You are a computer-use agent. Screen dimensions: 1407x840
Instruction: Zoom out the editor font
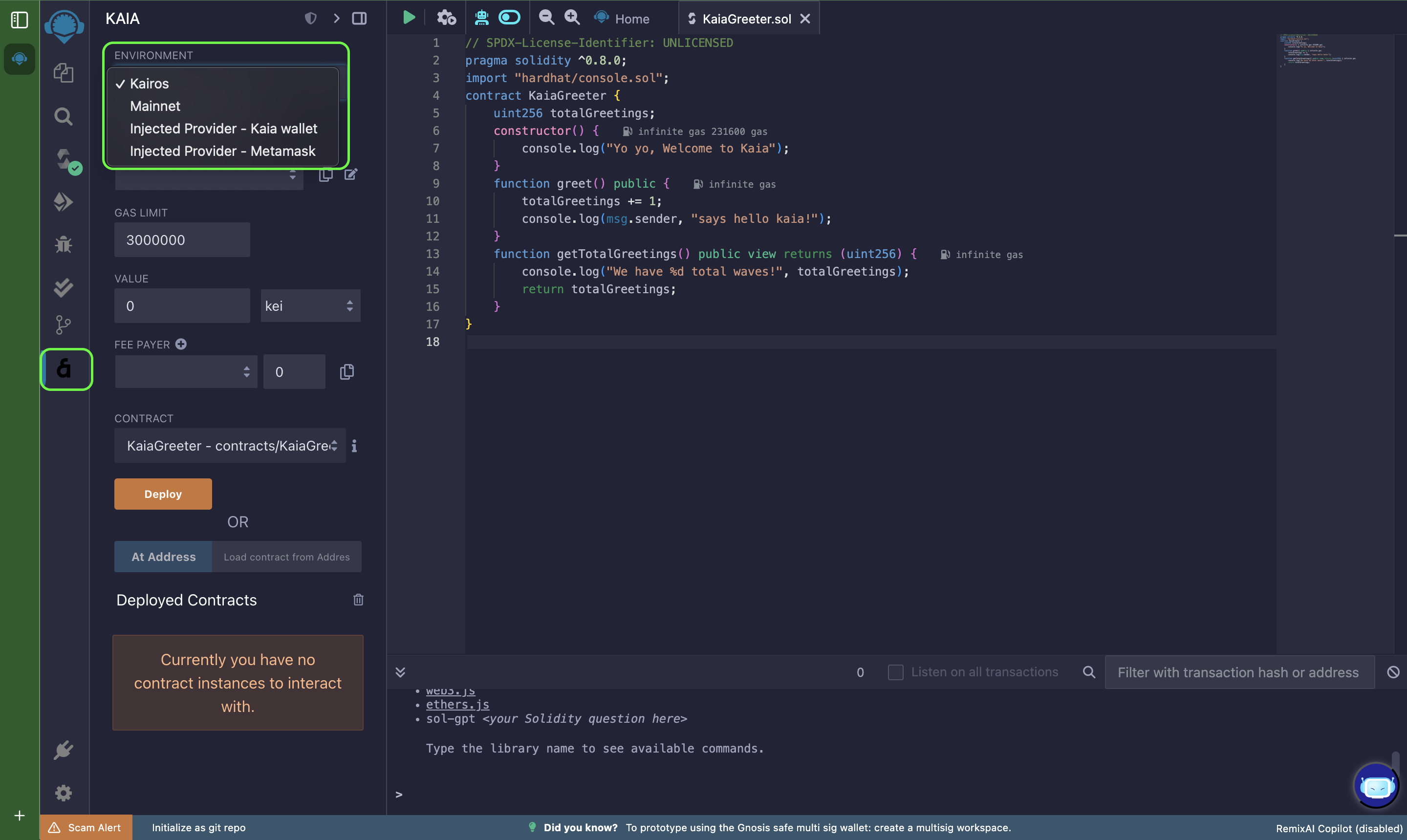(546, 18)
